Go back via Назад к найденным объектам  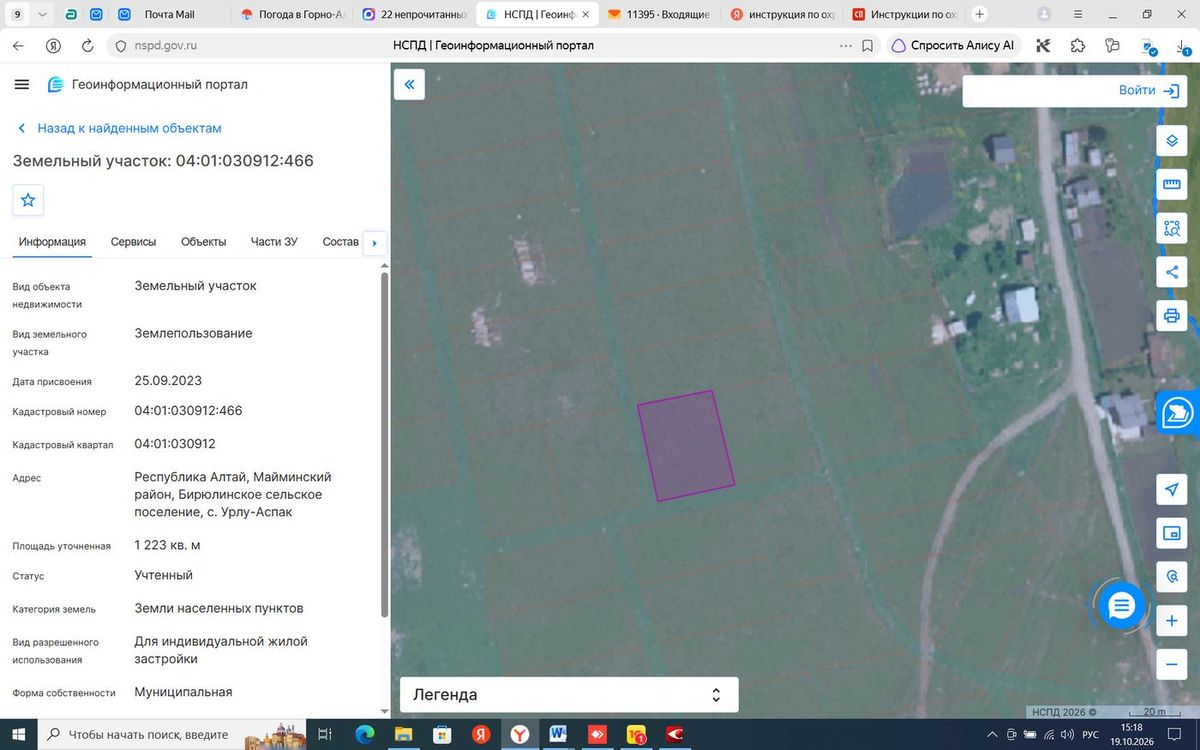[119, 128]
